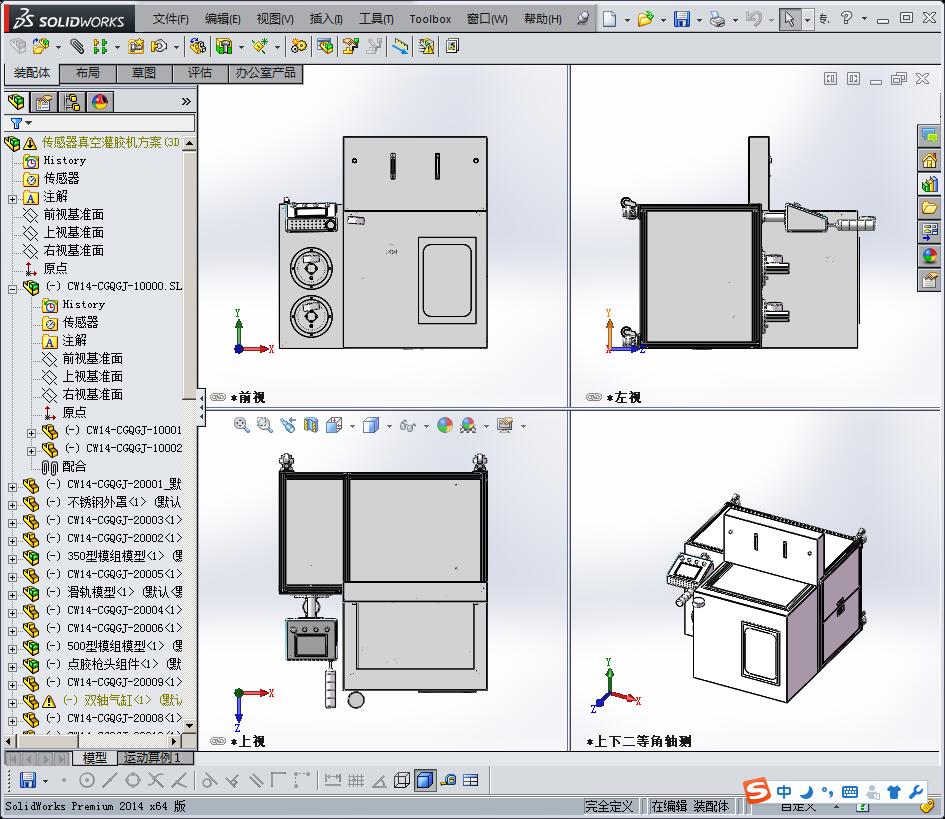This screenshot has width=945, height=819.
Task: Switch to the 评估 tab
Action: (200, 73)
